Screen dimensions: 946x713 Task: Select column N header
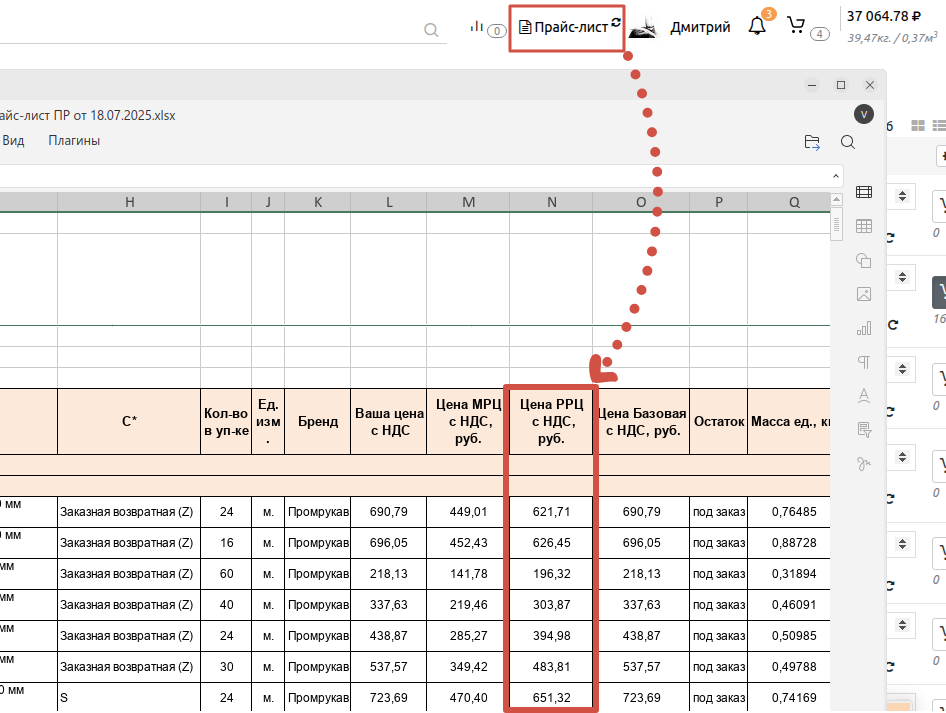551,202
